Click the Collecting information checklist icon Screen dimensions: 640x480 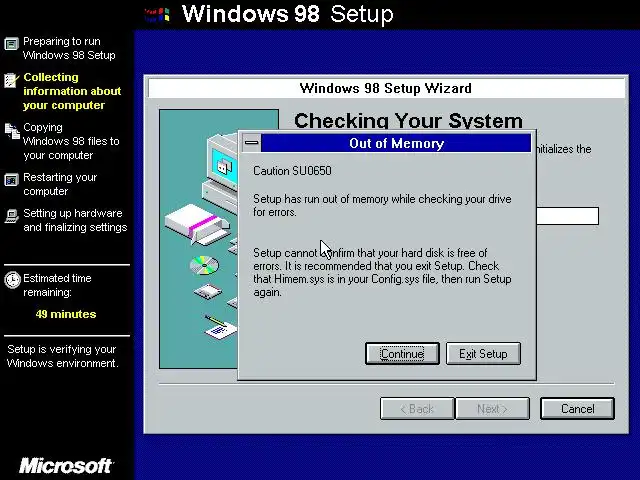pyautogui.click(x=11, y=80)
